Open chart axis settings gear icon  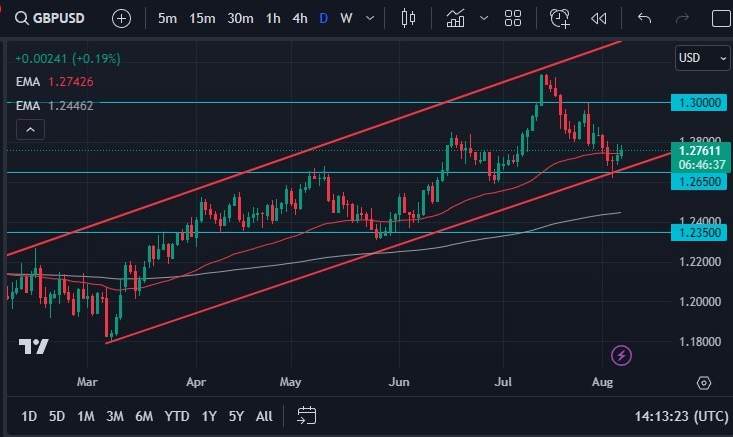tap(704, 383)
